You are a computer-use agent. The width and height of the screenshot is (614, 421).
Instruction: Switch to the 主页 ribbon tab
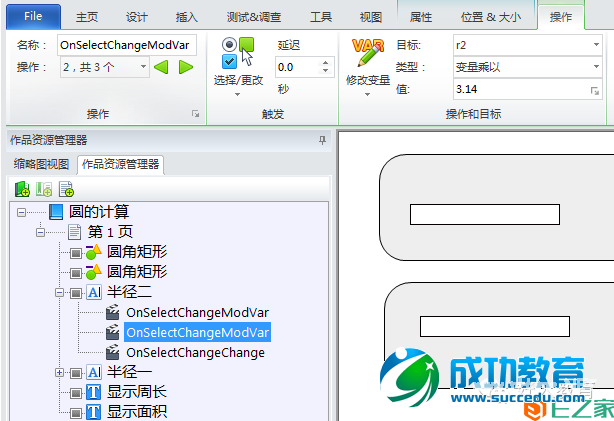pyautogui.click(x=87, y=17)
